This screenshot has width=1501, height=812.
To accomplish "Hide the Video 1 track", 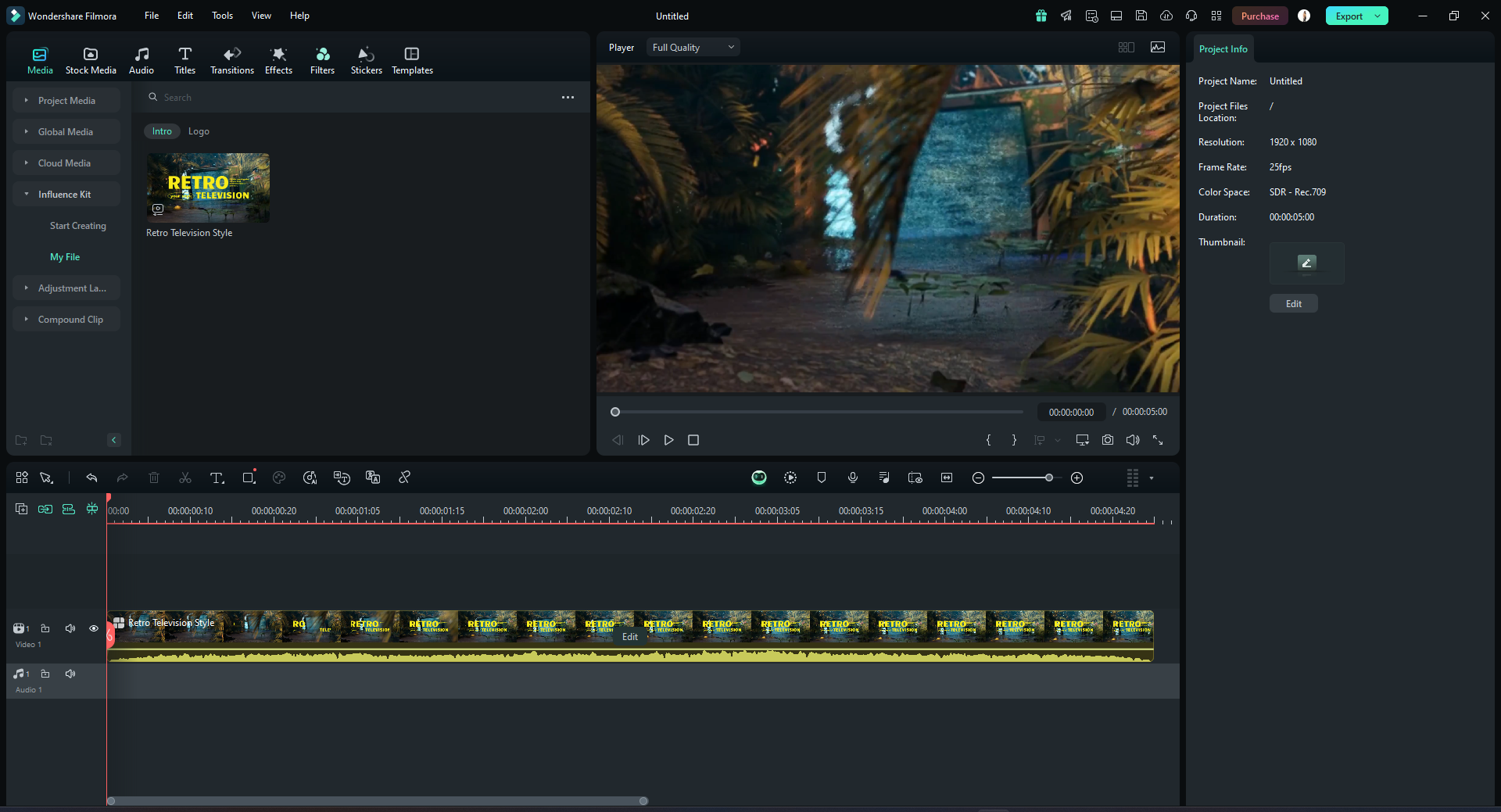I will tap(94, 628).
